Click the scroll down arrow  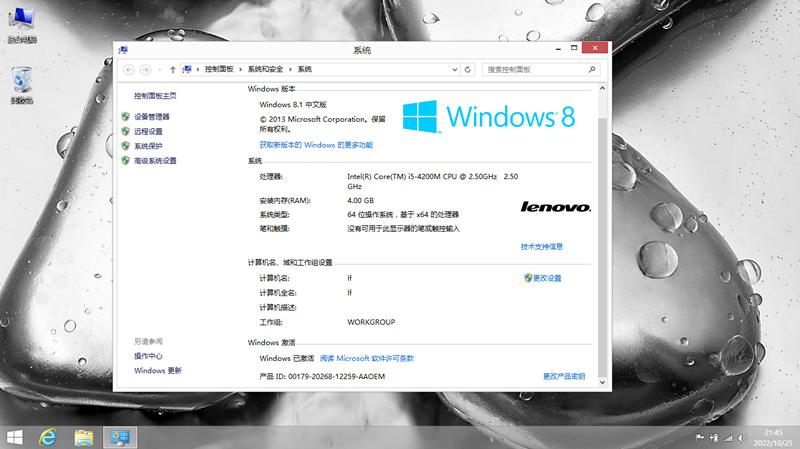click(x=602, y=382)
